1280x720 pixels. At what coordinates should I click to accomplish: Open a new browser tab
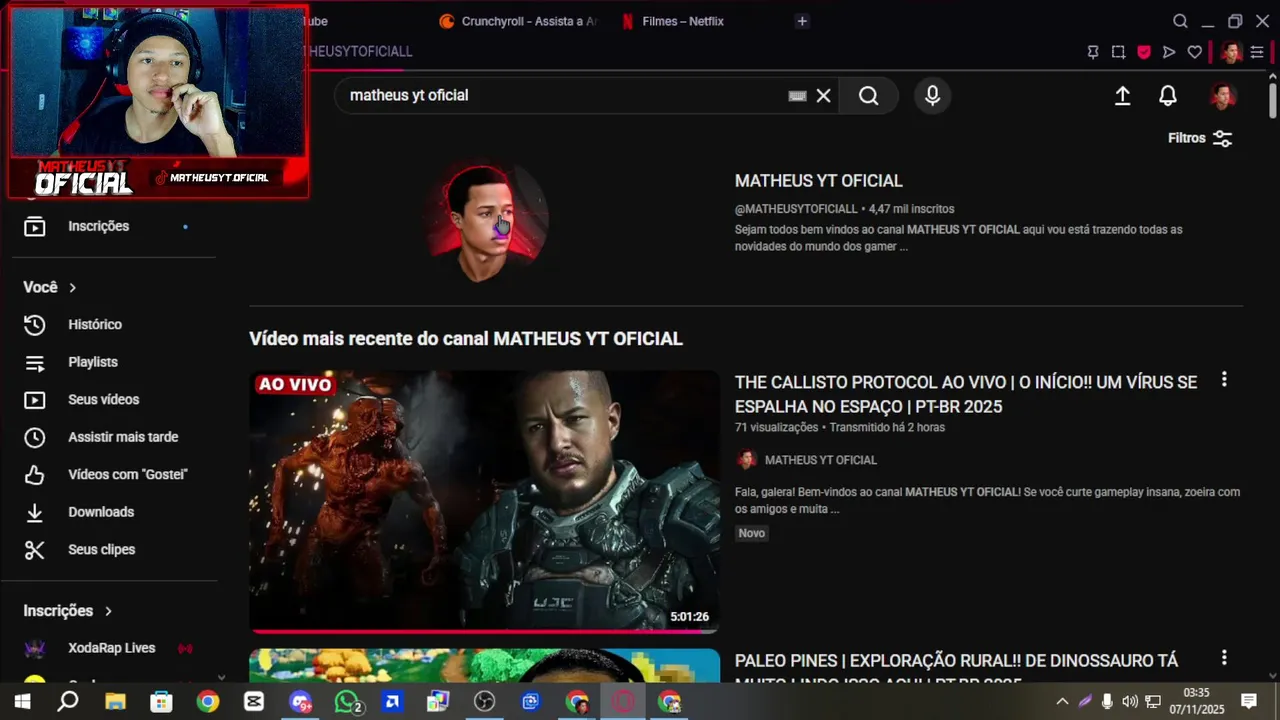pyautogui.click(x=802, y=21)
